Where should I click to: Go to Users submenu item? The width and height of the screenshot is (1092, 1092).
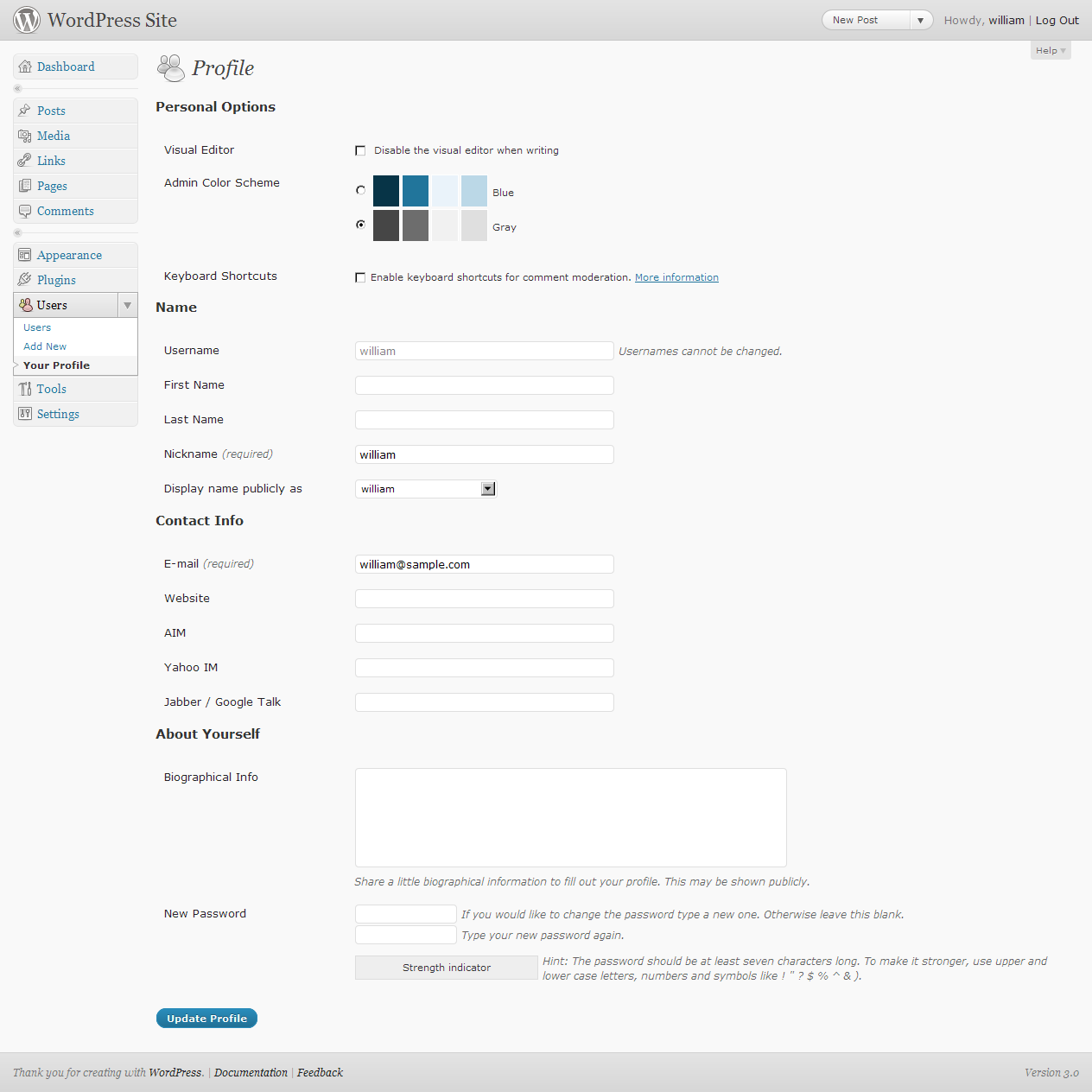pyautogui.click(x=37, y=327)
